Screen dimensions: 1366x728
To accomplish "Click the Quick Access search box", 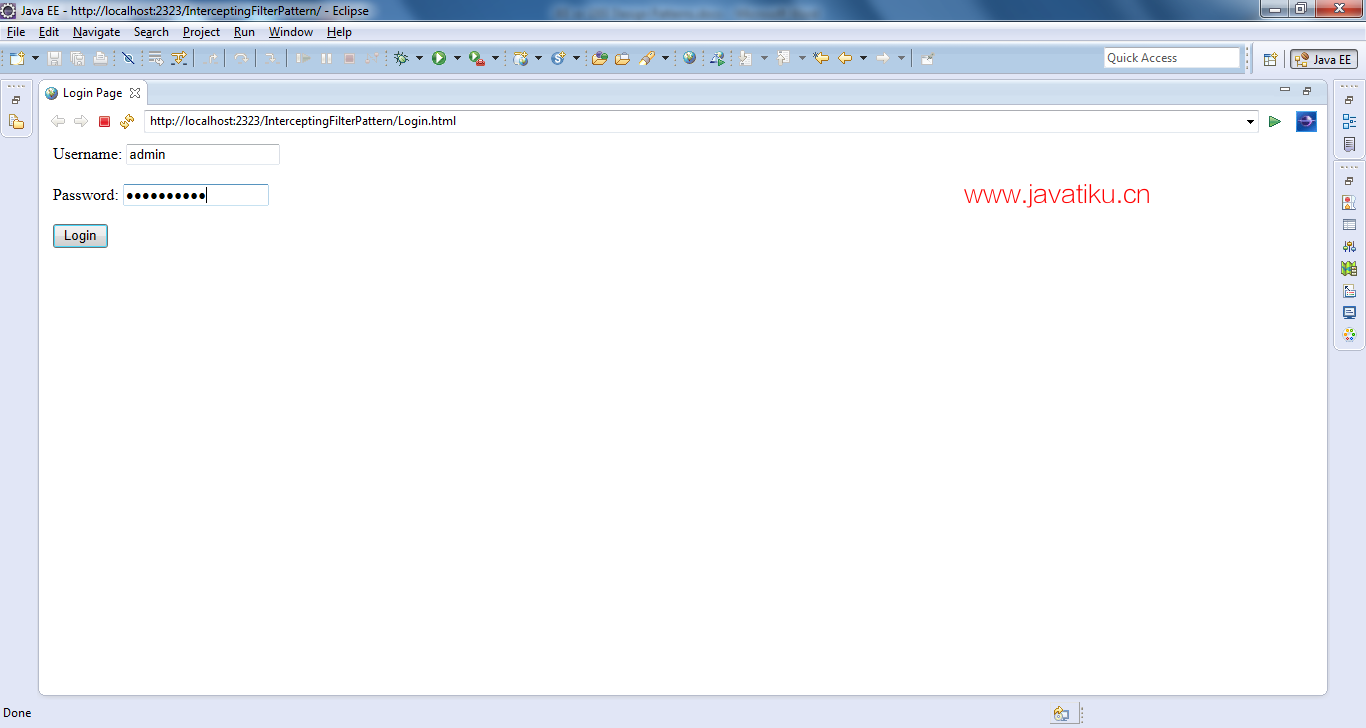I will click(x=1172, y=58).
